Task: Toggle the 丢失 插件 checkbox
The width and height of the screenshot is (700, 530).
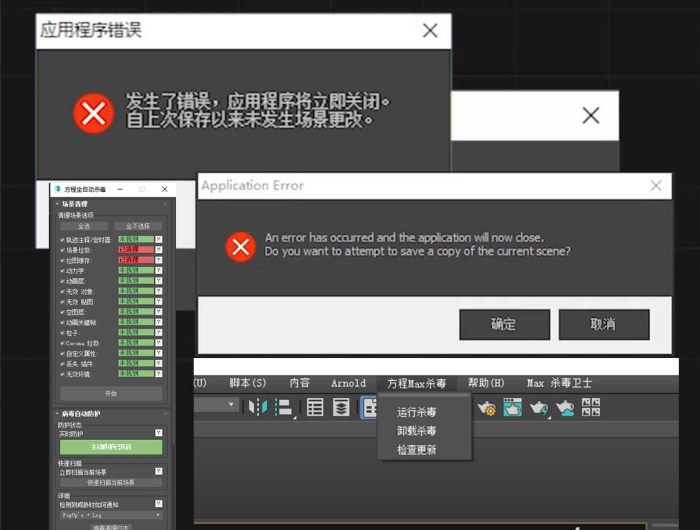Action: tap(62, 363)
